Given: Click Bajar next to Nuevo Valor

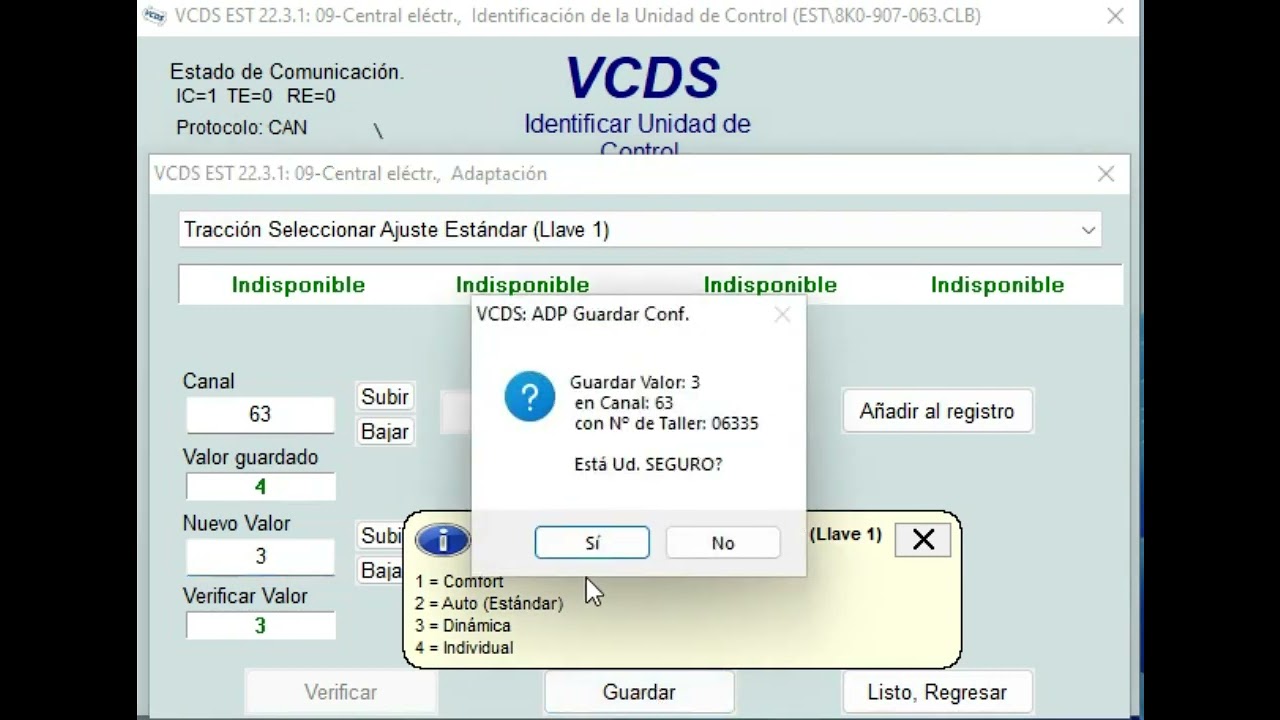Looking at the screenshot, I should [380, 571].
